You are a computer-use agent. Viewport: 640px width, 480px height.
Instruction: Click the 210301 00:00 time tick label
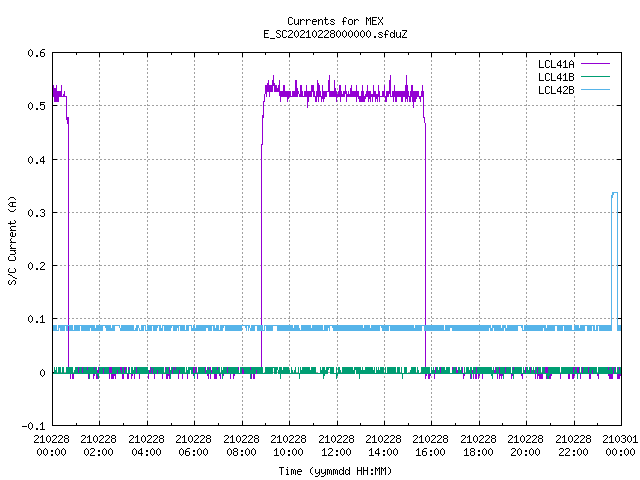click(x=620, y=446)
